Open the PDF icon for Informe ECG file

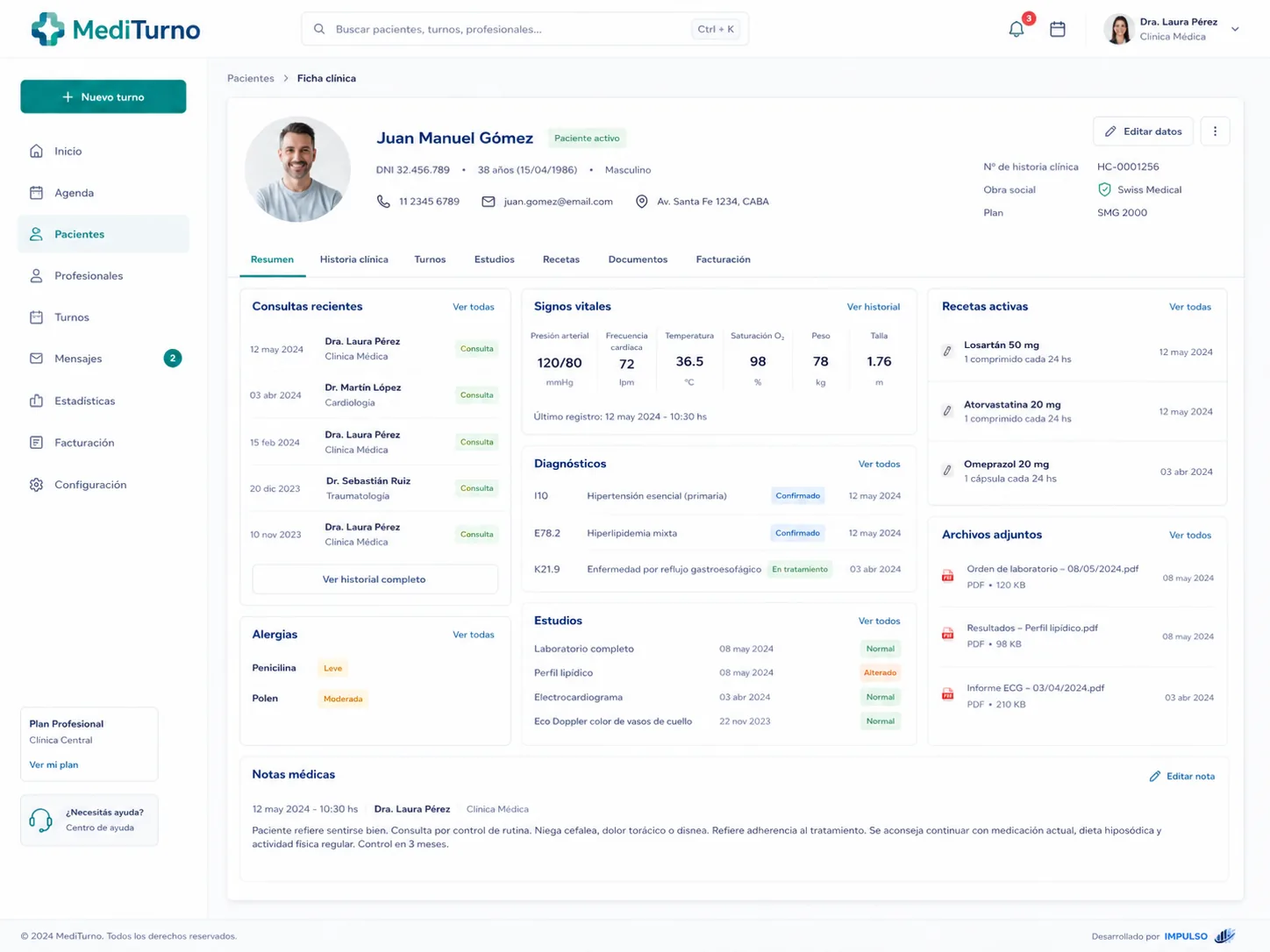pyautogui.click(x=948, y=694)
